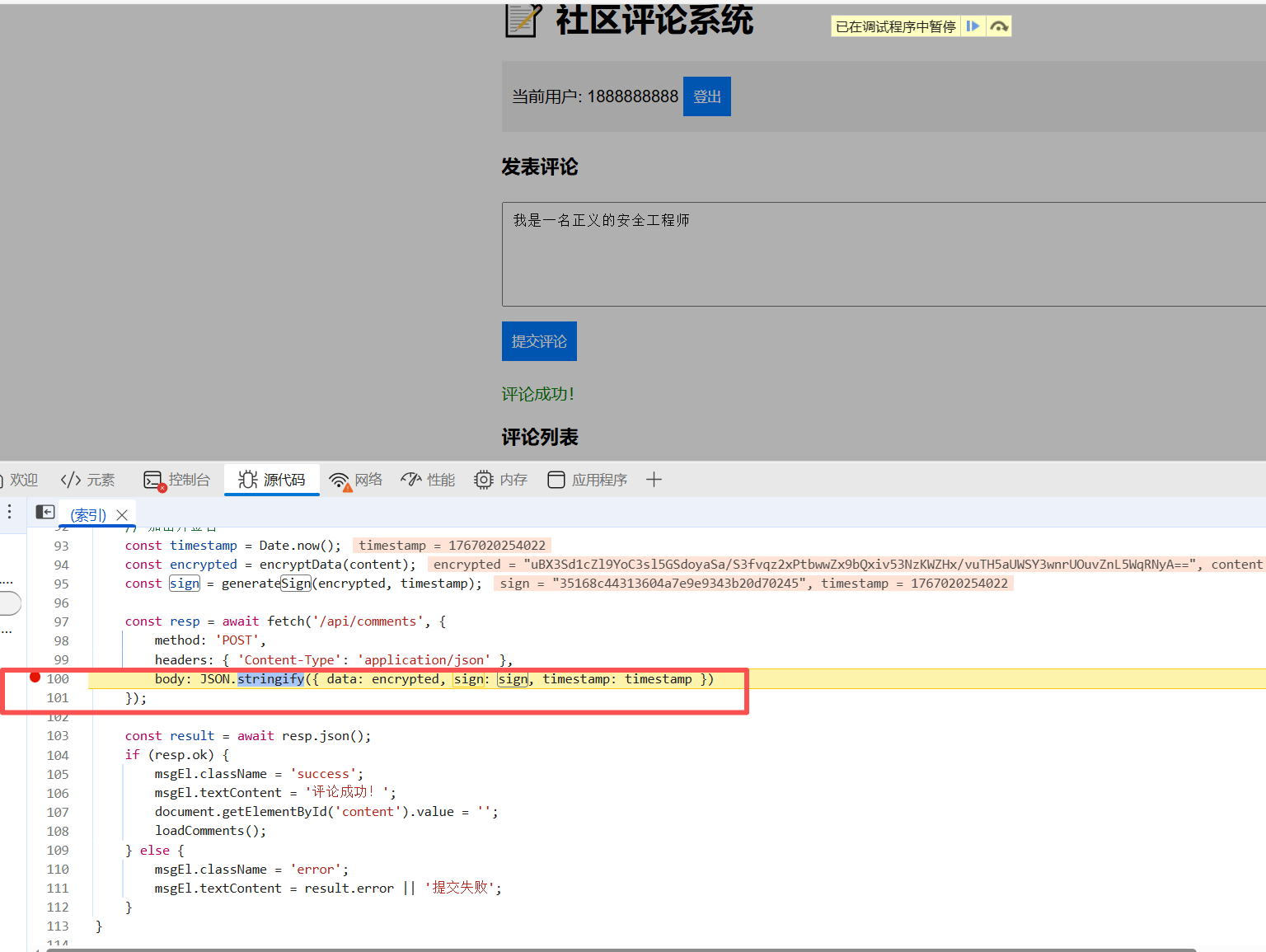Click the notepad icon beside page title
This screenshot has height=952, width=1266.
click(523, 20)
